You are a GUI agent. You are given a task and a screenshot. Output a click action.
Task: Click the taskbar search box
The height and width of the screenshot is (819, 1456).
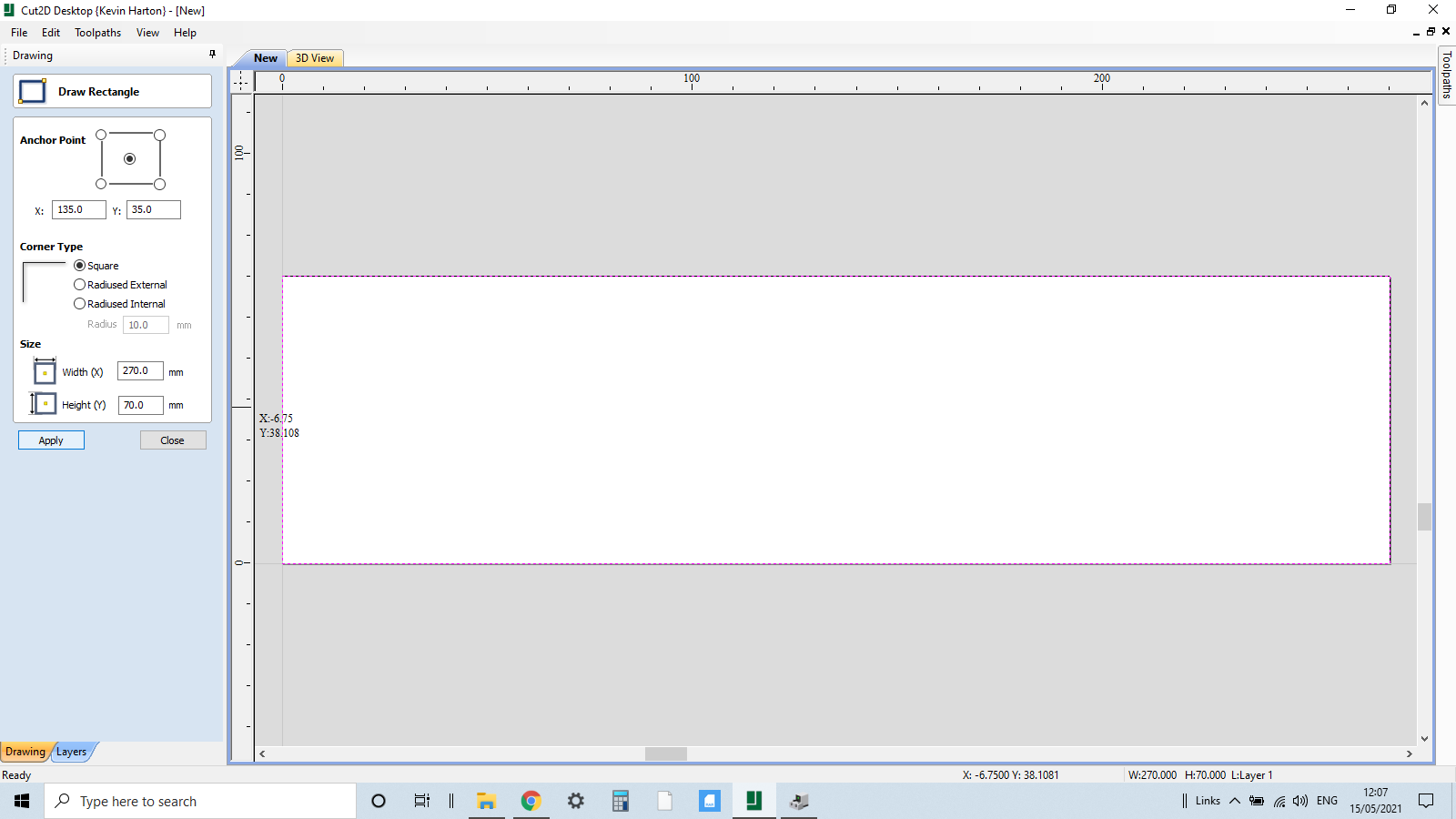[200, 801]
